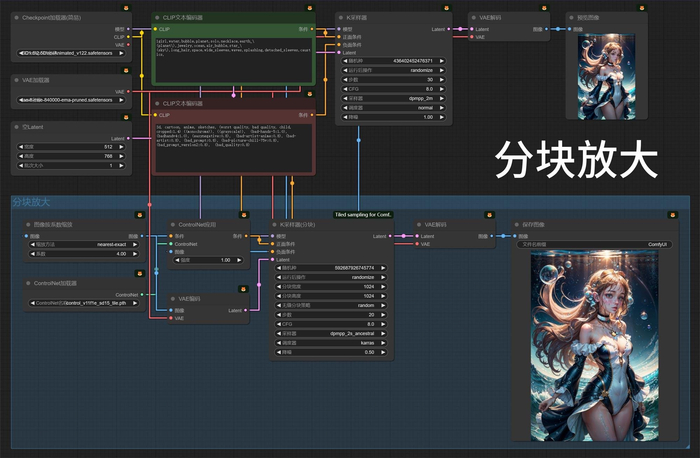The width and height of the screenshot is (700, 458).
Task: Click the Latent output slot on VAE编码 node
Action: click(x=246, y=310)
